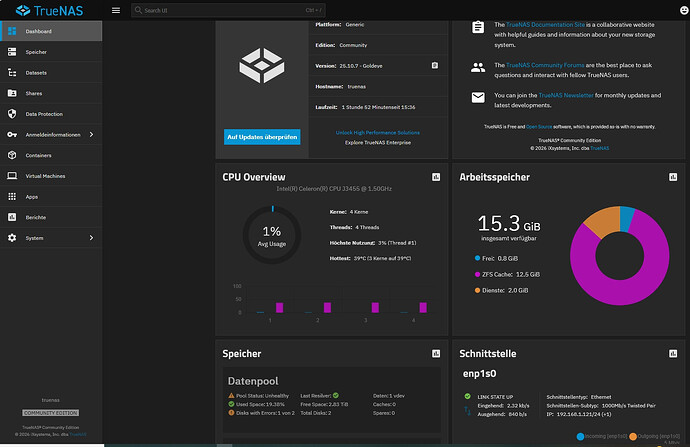The height and width of the screenshot is (447, 690).
Task: Click the Disks with Errors orange alert icon
Action: pos(231,413)
